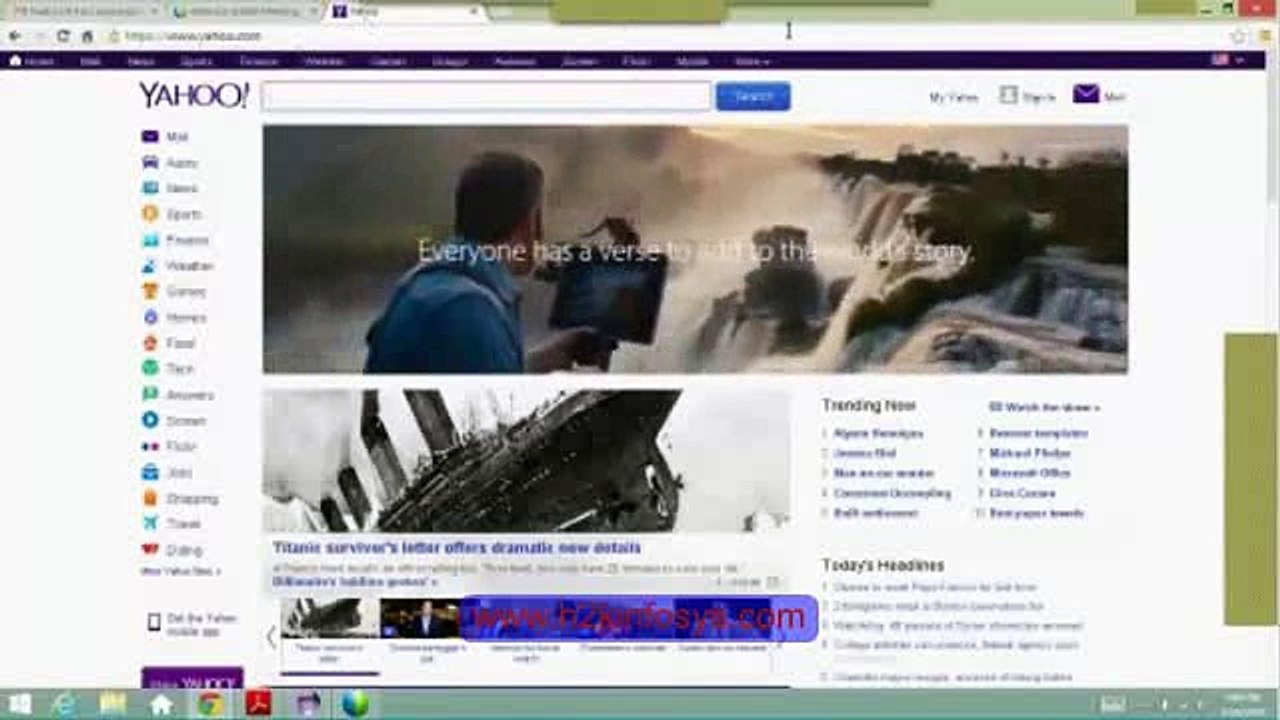
Task: Click the Make Yahoo purple button in sidebar
Action: pos(192,679)
